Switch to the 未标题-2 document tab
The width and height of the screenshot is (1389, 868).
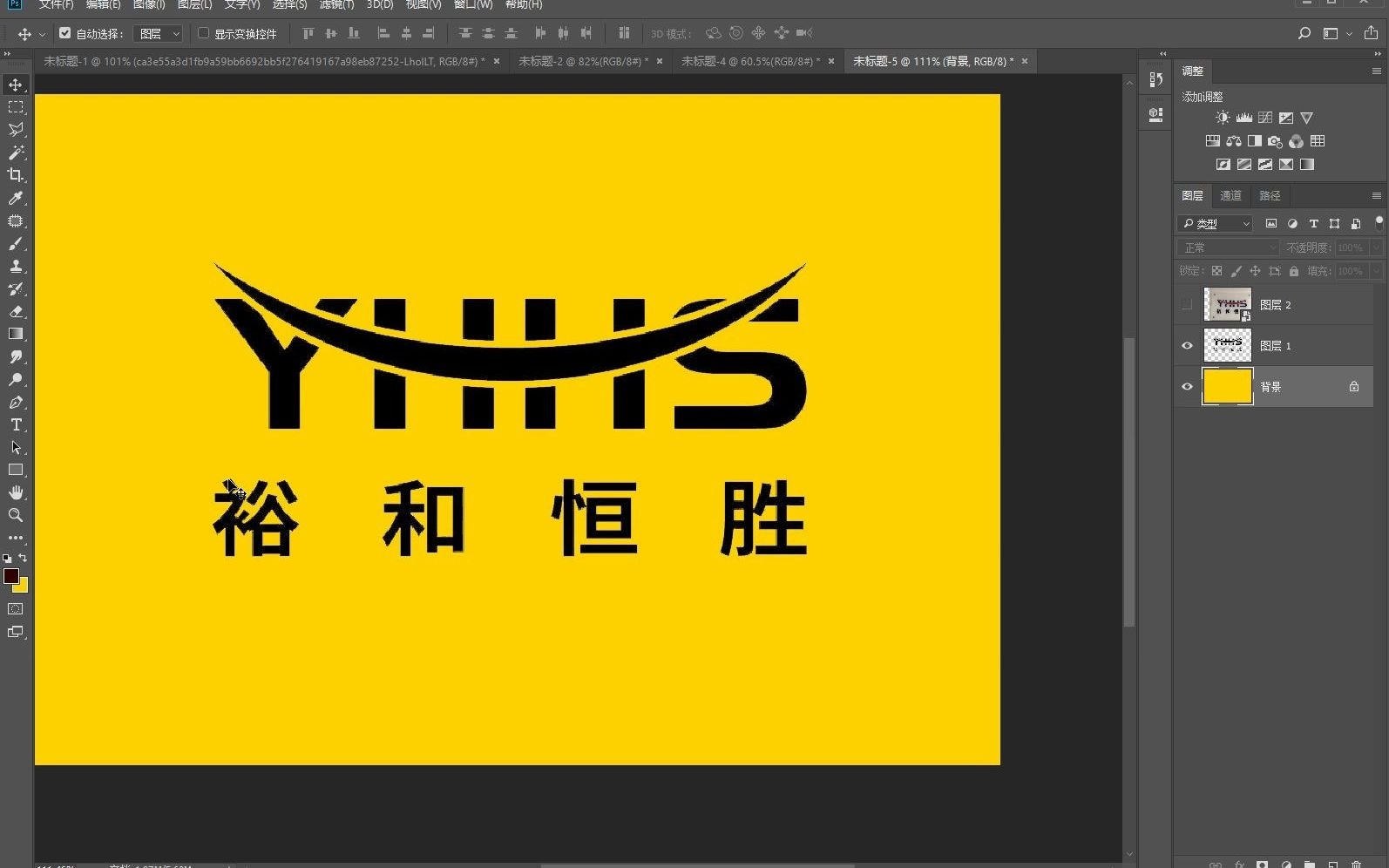coord(583,61)
